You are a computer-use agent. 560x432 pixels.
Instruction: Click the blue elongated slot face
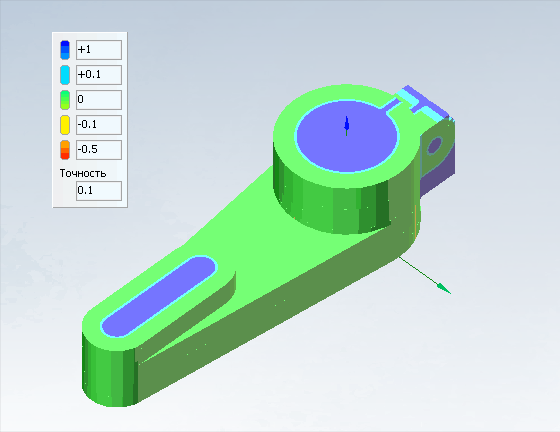coord(159,297)
